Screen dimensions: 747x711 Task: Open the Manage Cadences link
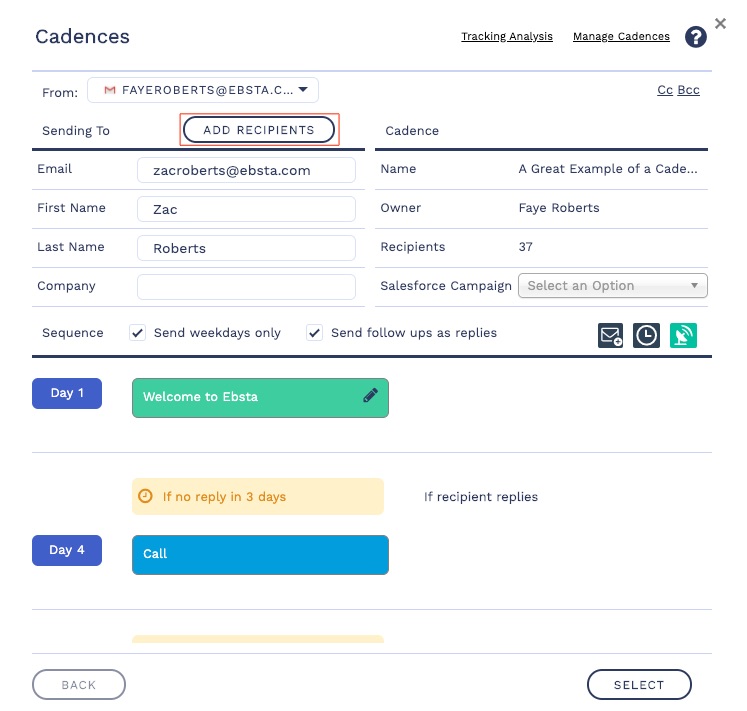coord(621,37)
